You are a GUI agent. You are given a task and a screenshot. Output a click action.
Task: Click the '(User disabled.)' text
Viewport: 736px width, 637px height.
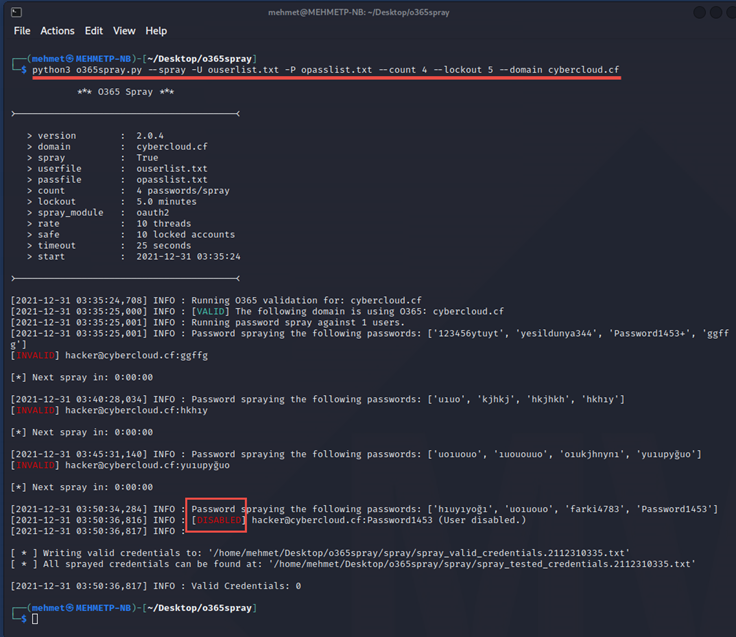pos(482,520)
